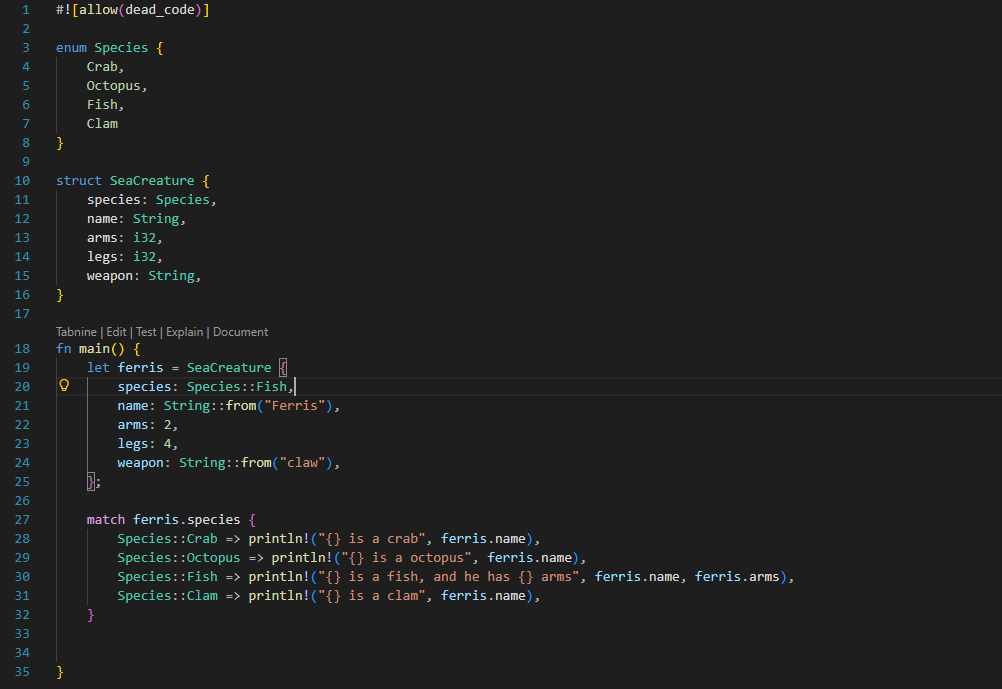Click 'Species::Clam' match arm
The height and width of the screenshot is (689, 1002).
coord(167,596)
